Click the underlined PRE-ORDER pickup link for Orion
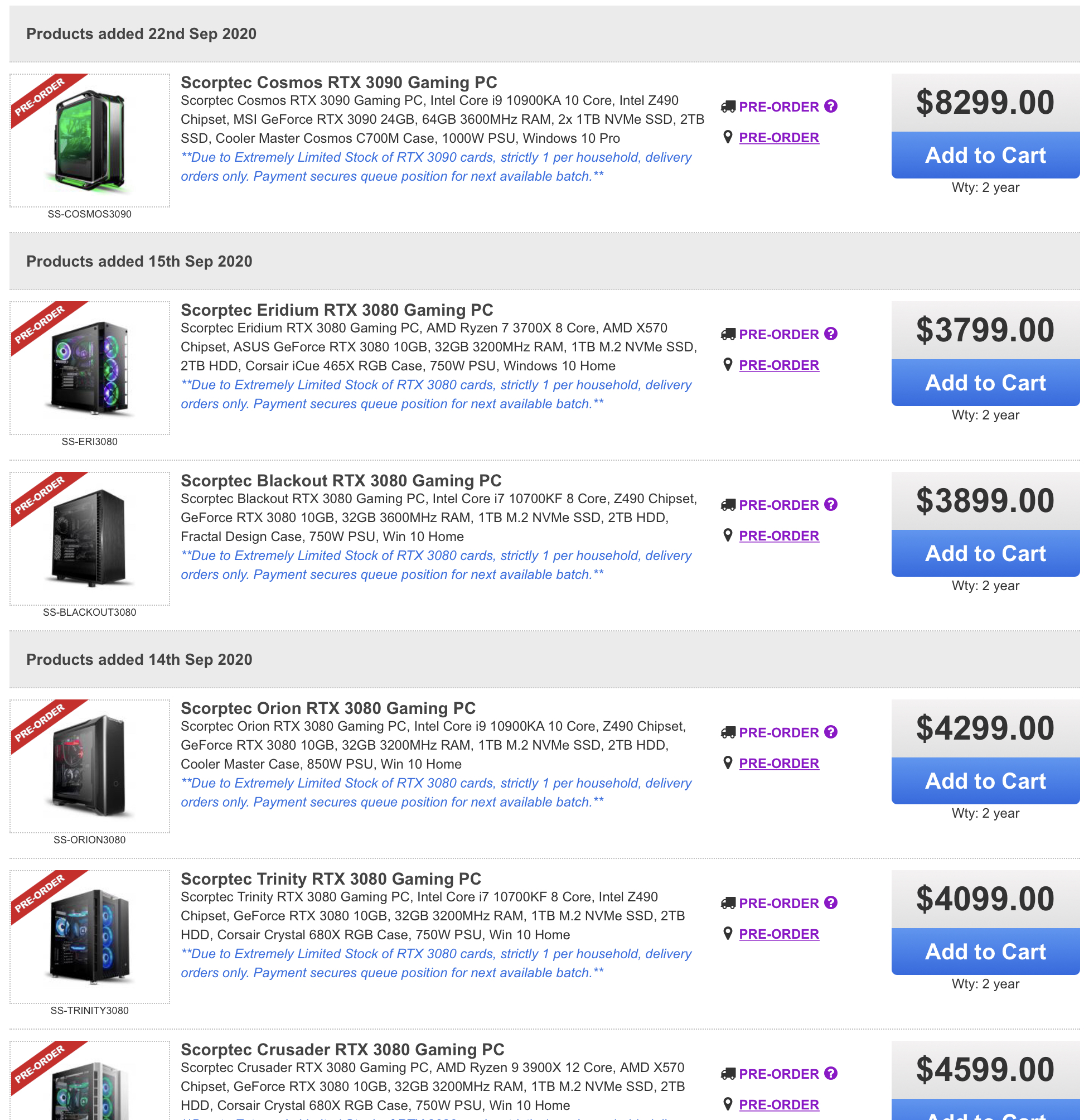1084x1120 pixels. click(x=778, y=764)
